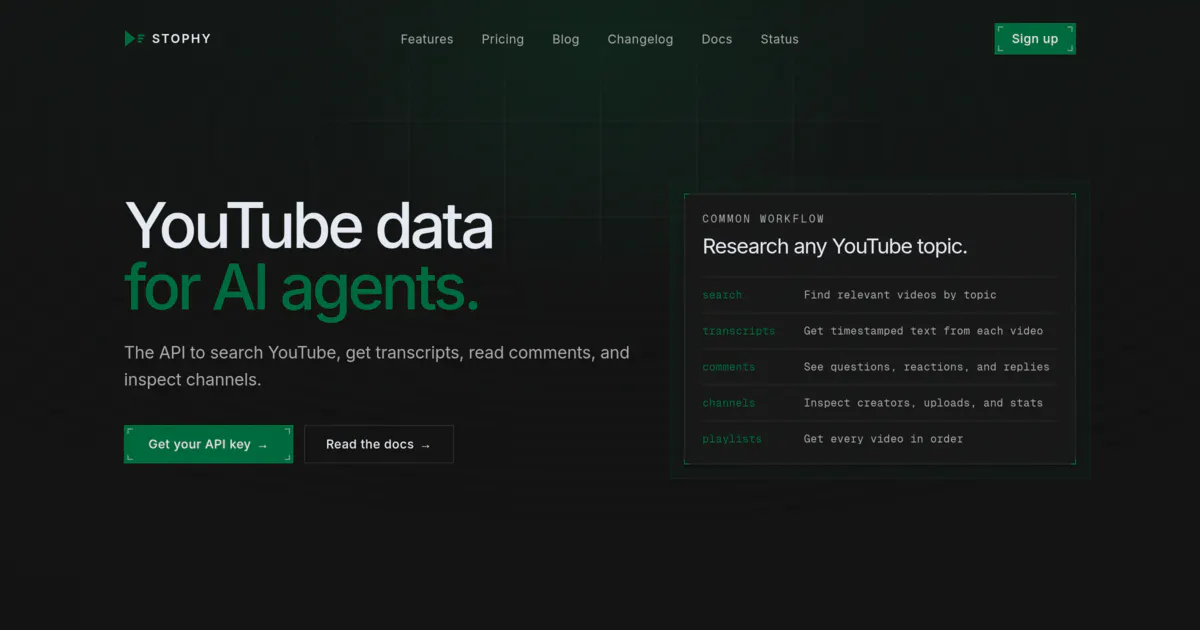Click 'Inspect creators, uploads, and stats' text
The height and width of the screenshot is (630, 1200).
coord(923,403)
